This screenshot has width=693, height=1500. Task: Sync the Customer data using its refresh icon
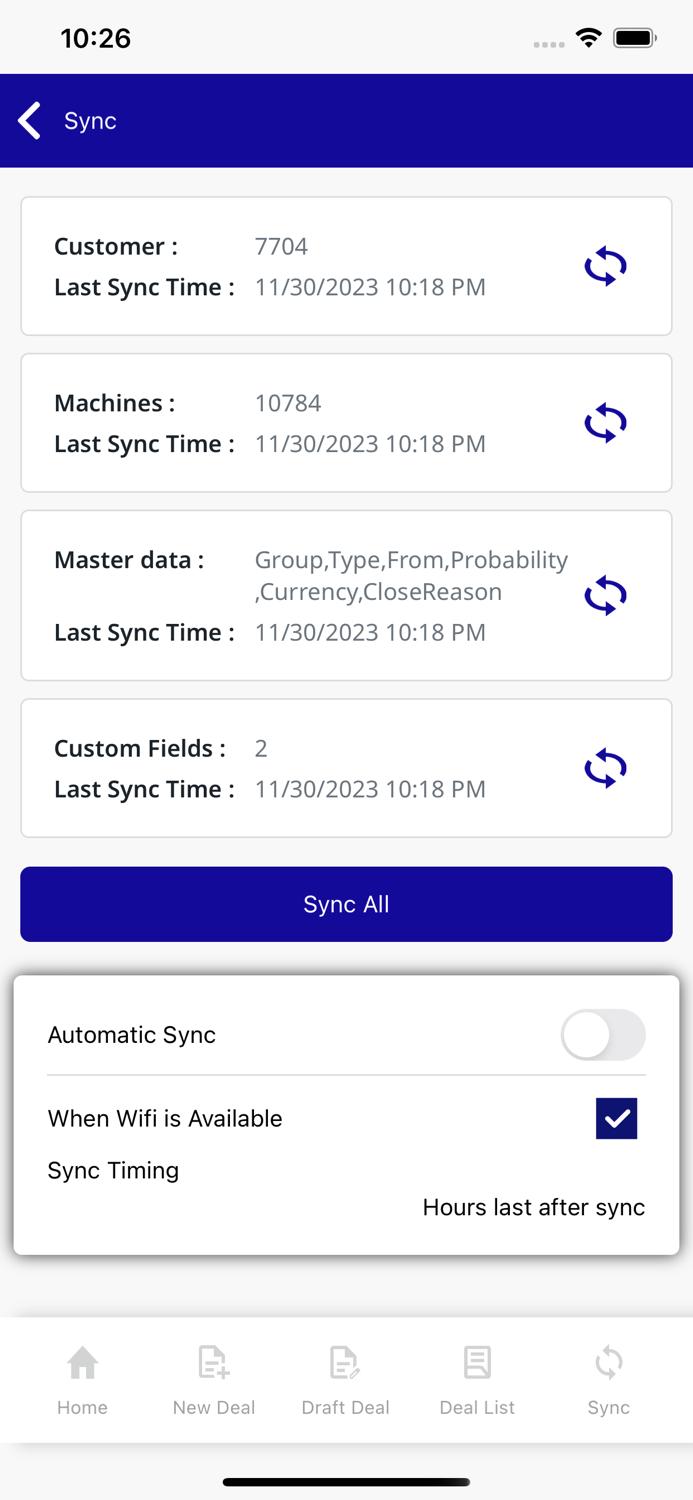point(604,266)
